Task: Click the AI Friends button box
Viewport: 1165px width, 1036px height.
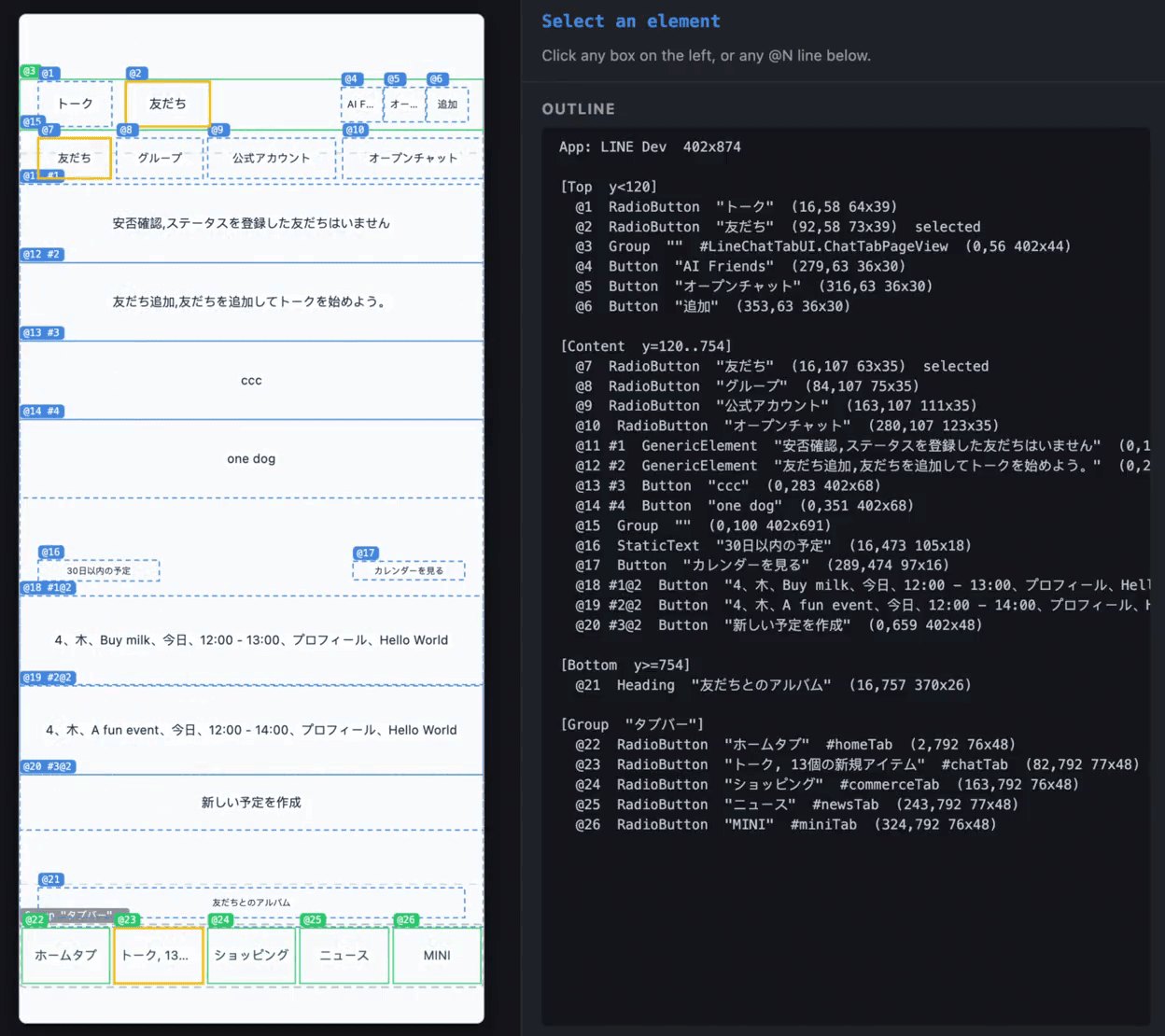Action: tap(361, 105)
